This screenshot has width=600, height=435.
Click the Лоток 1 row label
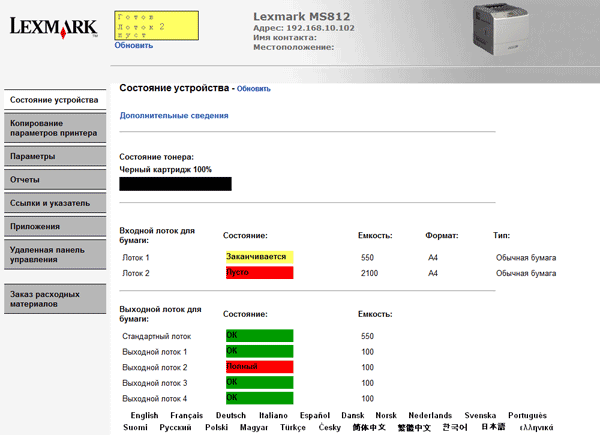coord(135,258)
